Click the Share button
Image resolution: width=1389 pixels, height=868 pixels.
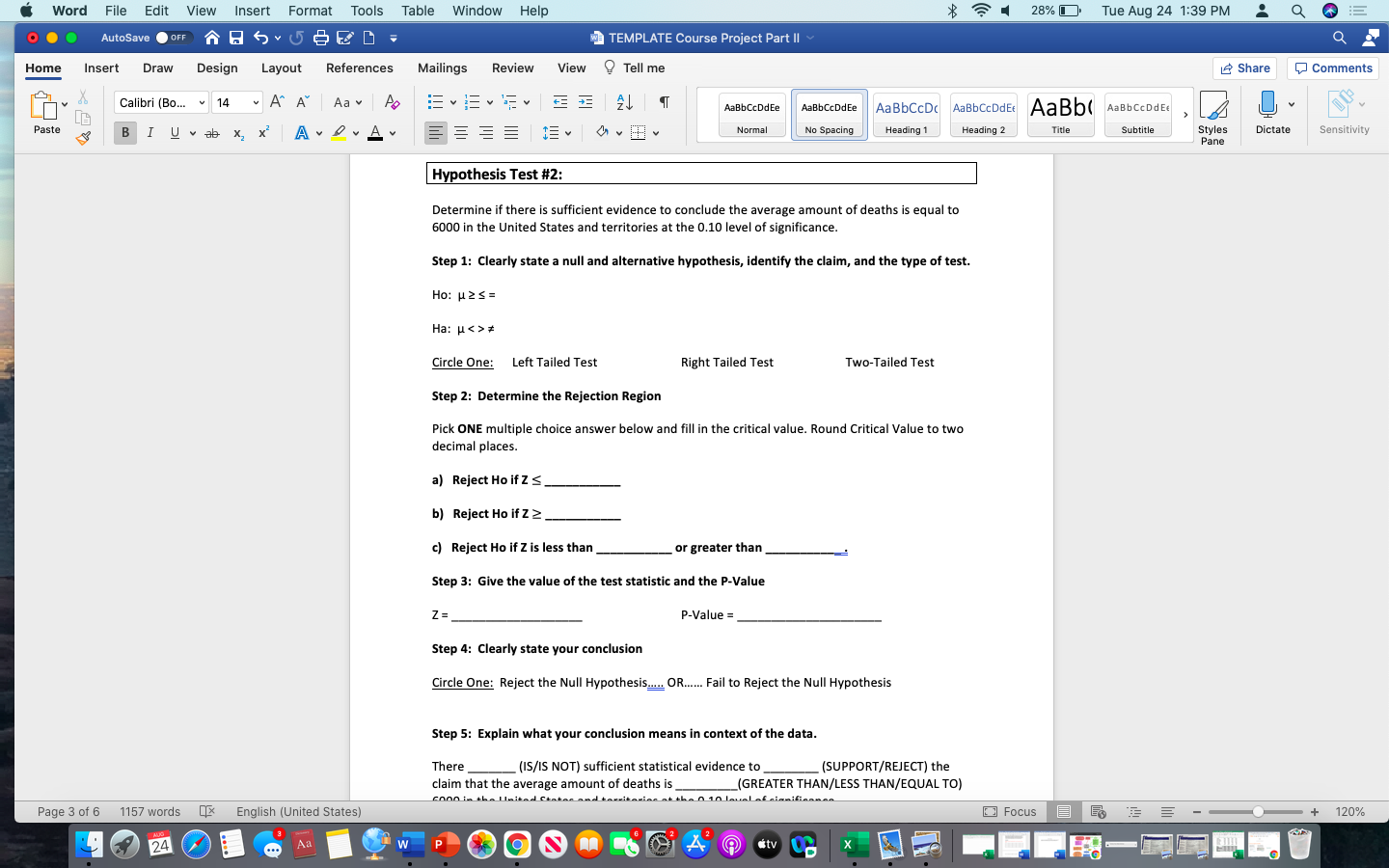(1244, 68)
